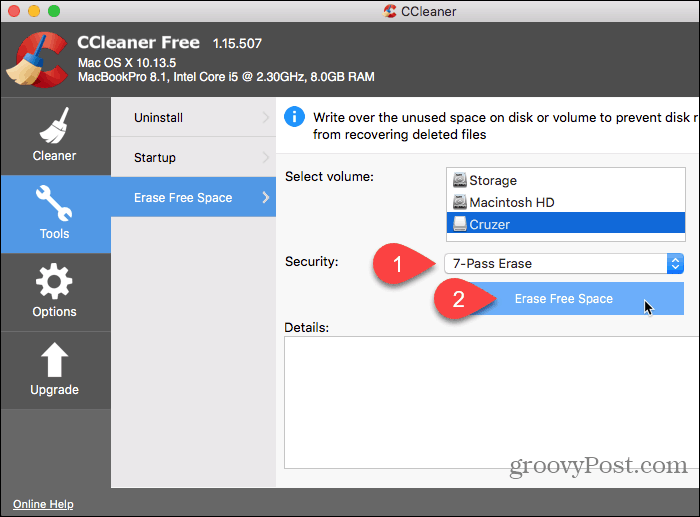This screenshot has height=517, width=700.
Task: Click the Macintosh HD drive icon
Action: tap(459, 202)
